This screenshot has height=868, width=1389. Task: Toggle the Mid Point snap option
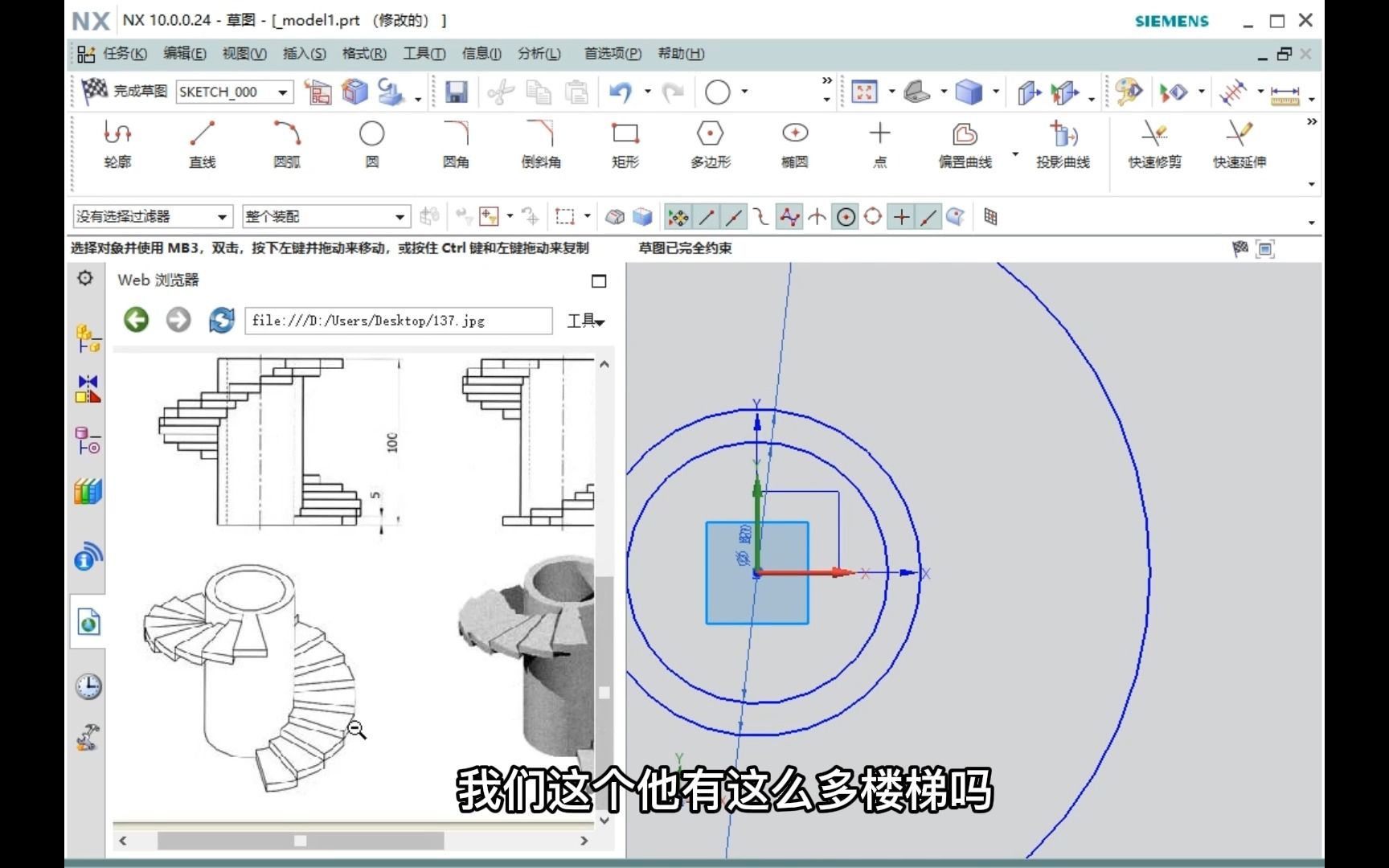(x=734, y=217)
